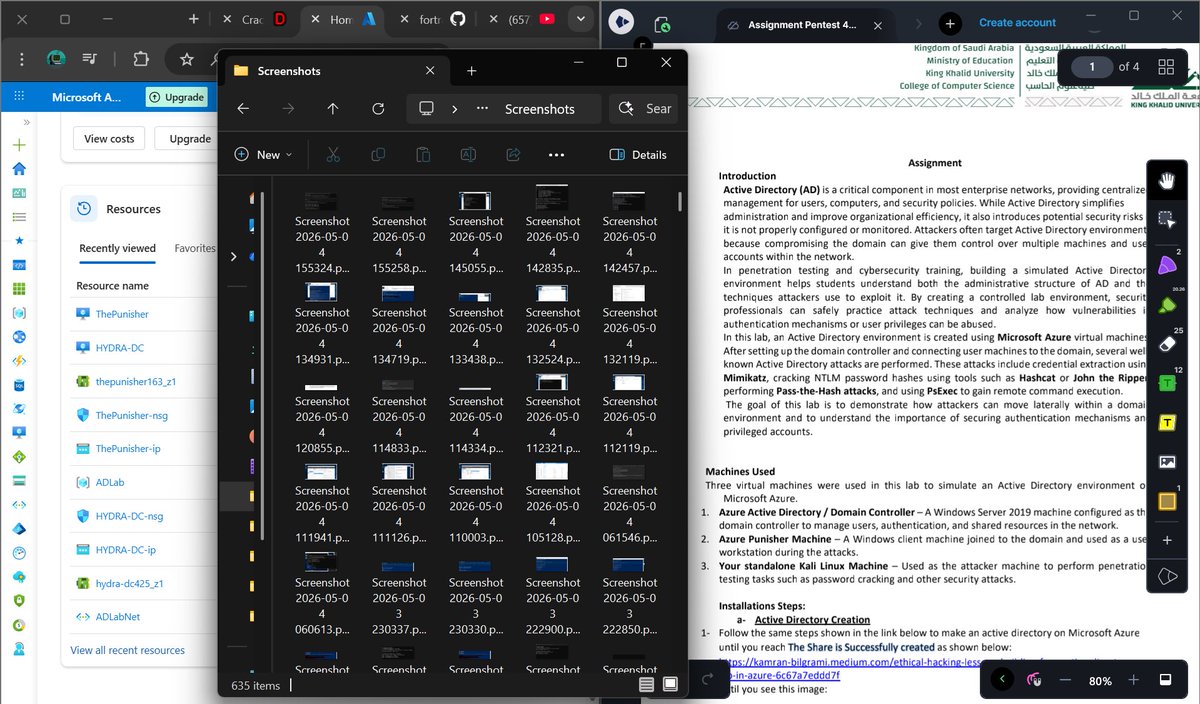The width and height of the screenshot is (1200, 704).
Task: Zoom in the PDF with plus button
Action: (x=1133, y=680)
